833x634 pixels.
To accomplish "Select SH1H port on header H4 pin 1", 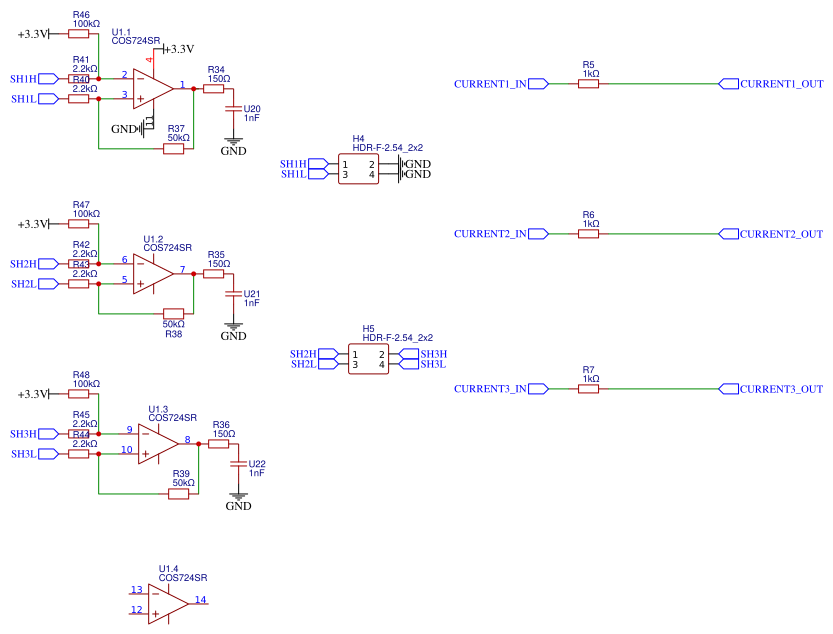I will [x=318, y=164].
